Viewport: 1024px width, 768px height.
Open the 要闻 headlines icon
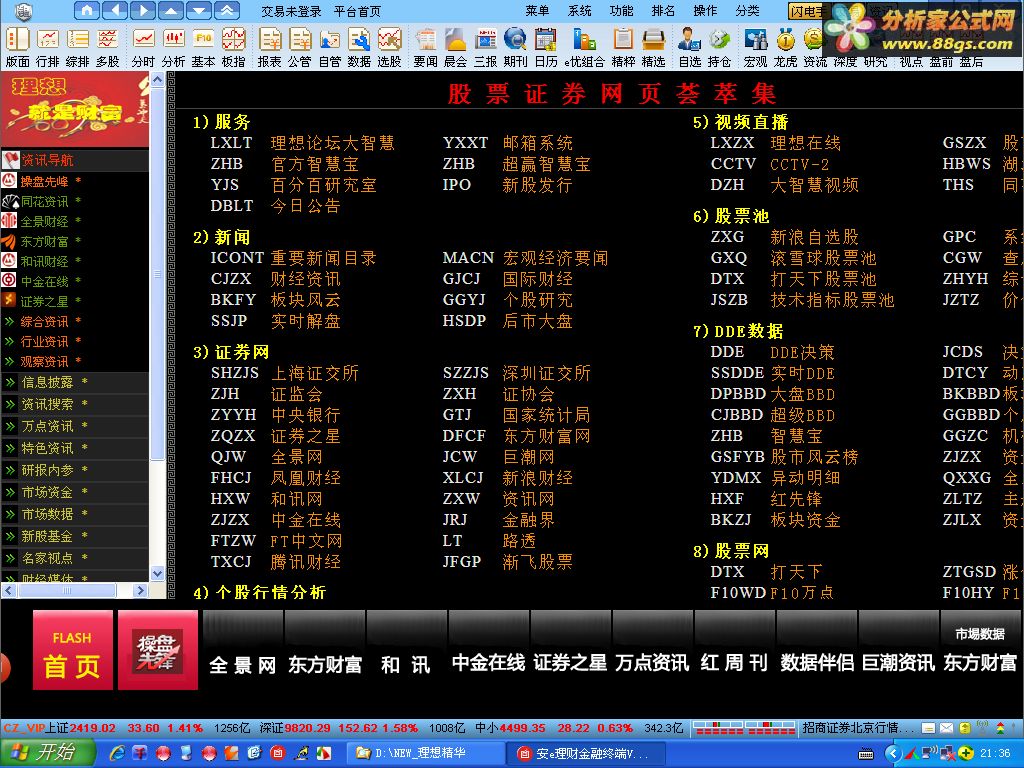click(426, 47)
